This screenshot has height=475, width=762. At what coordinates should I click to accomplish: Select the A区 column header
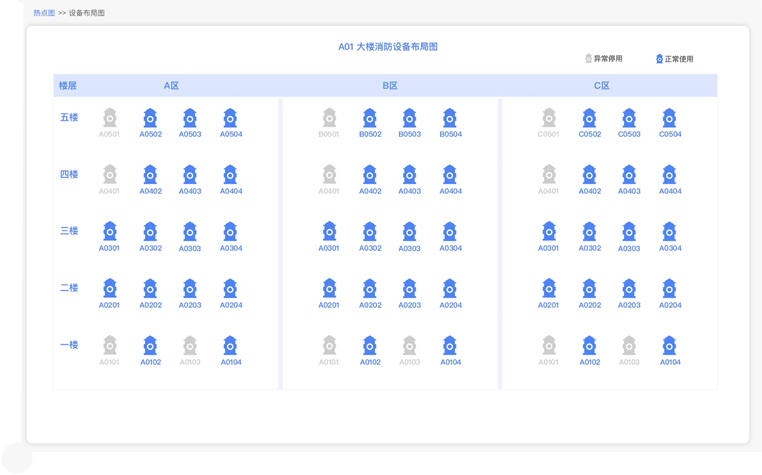(x=171, y=86)
